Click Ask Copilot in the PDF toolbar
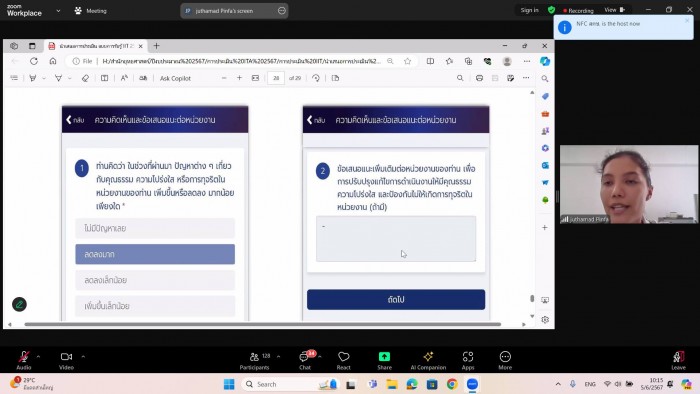Image resolution: width=700 pixels, height=394 pixels. tap(175, 78)
